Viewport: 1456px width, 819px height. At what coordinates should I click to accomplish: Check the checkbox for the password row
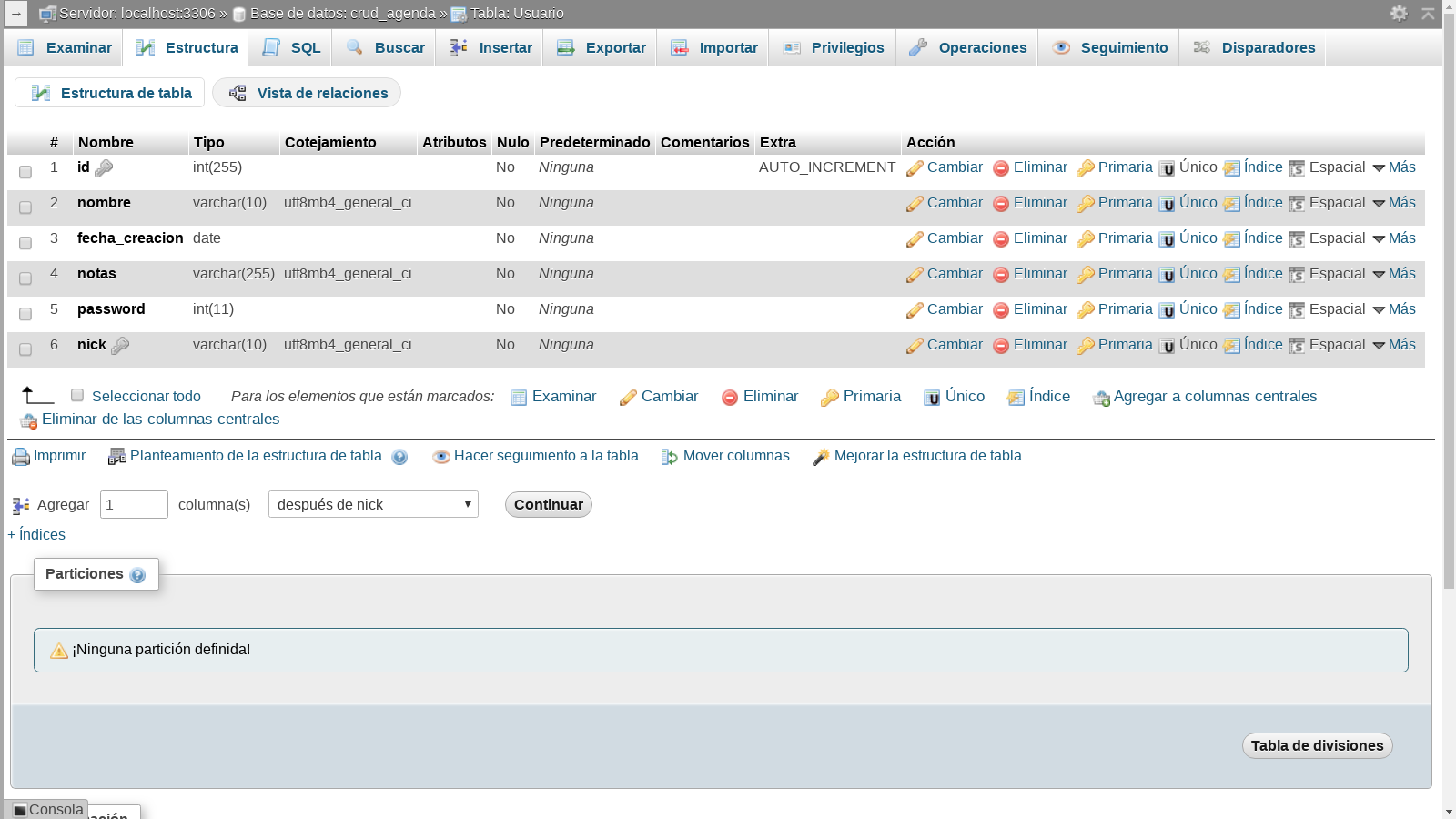pyautogui.click(x=25, y=314)
